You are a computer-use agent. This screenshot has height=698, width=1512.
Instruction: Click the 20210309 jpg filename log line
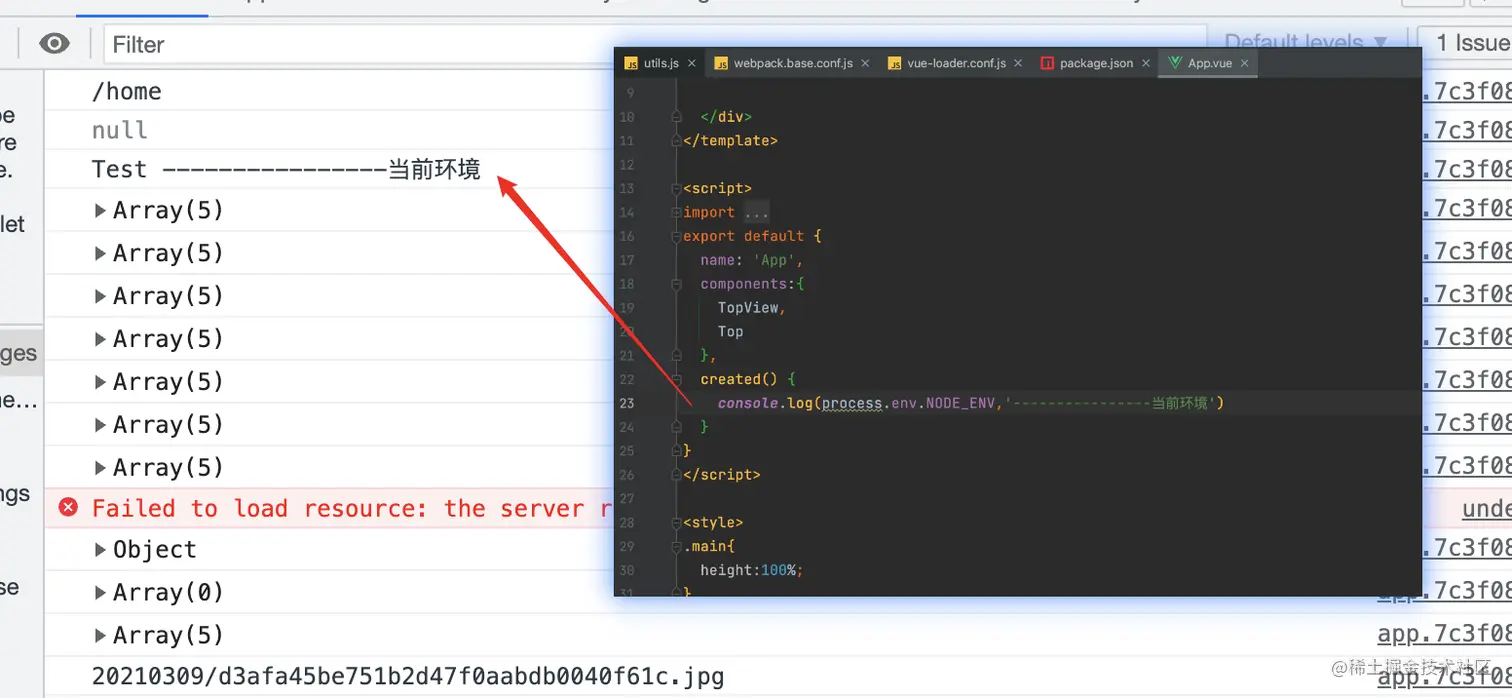pyautogui.click(x=408, y=676)
